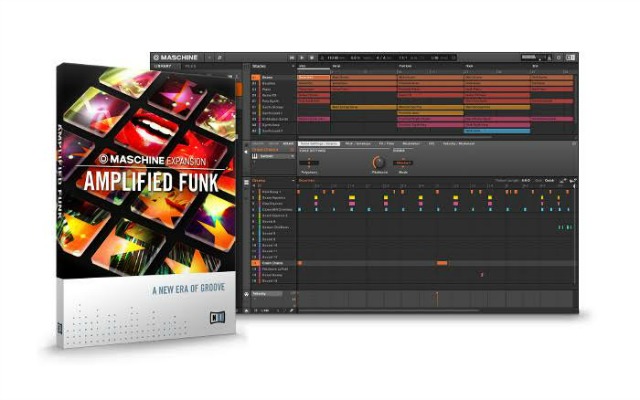
Task: Click the Glide knob
Action: [379, 162]
